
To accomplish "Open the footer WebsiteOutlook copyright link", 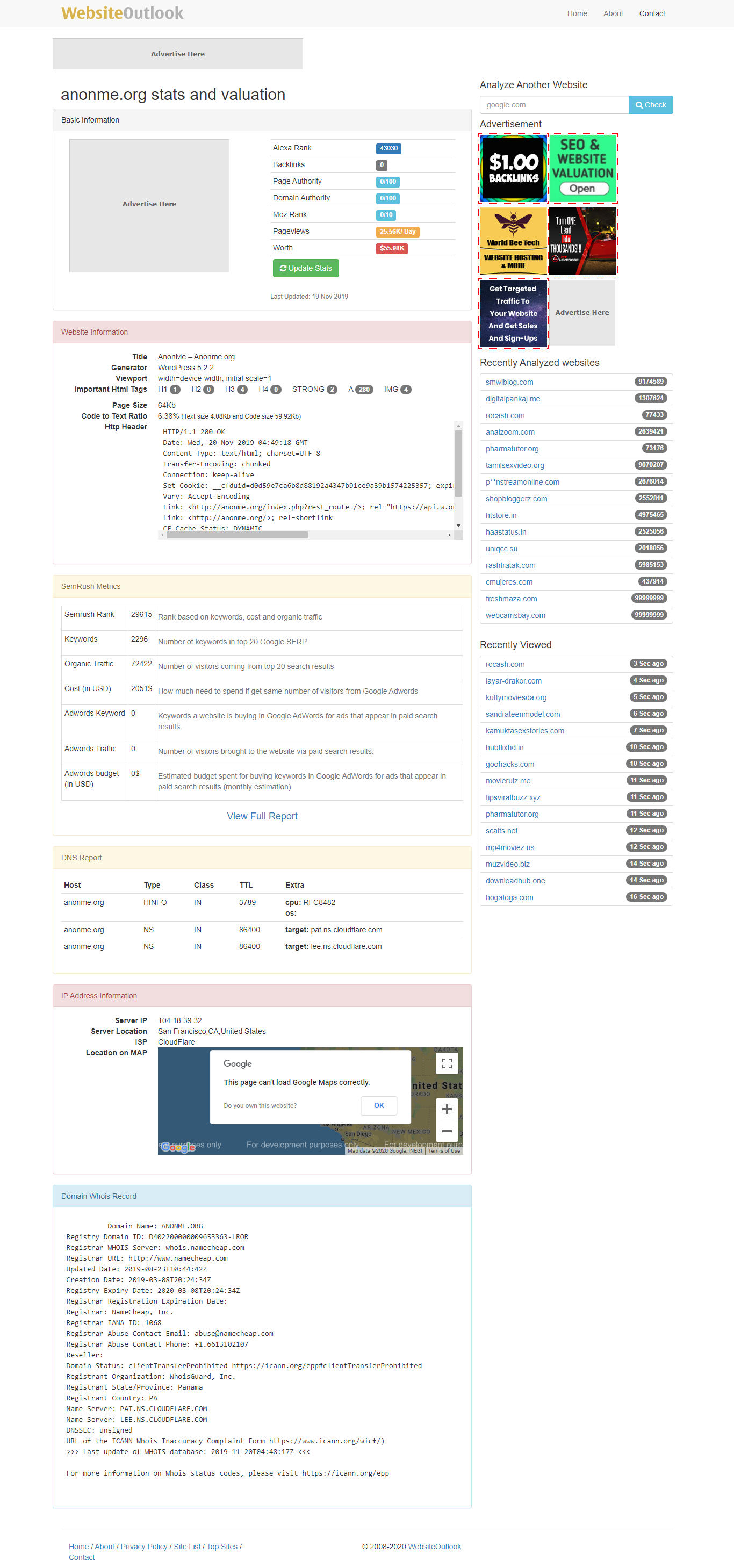I will [x=434, y=1546].
